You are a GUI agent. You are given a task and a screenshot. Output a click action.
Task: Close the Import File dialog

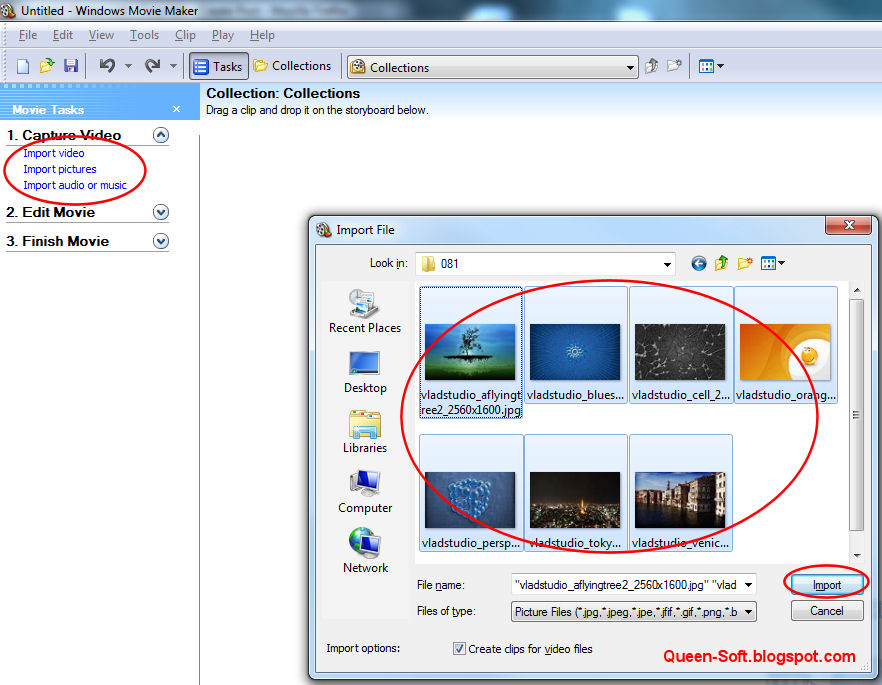(849, 225)
